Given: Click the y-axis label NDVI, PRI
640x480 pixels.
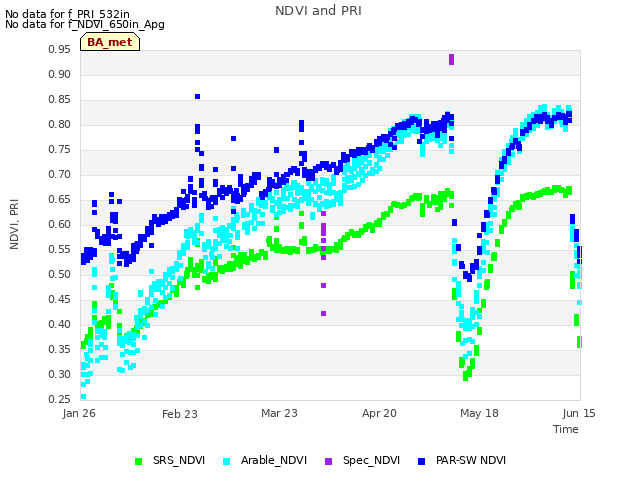Looking at the screenshot, I should [x=14, y=224].
